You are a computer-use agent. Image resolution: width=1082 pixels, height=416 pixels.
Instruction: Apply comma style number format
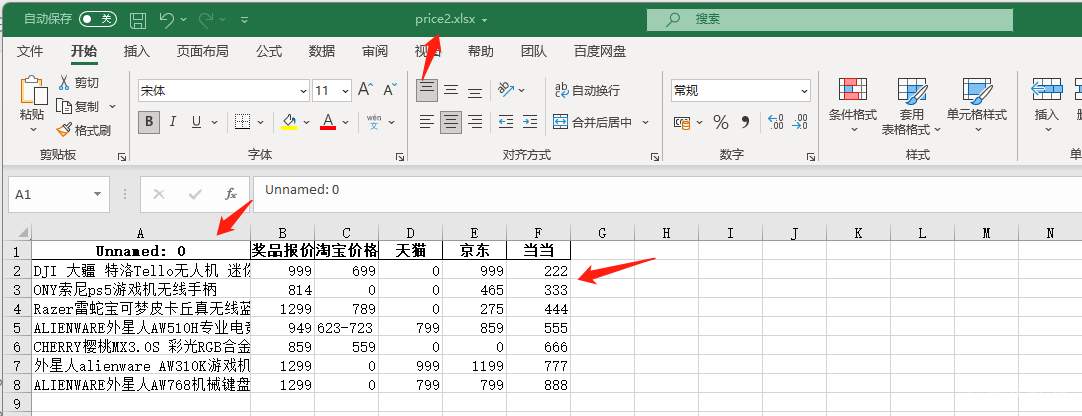[x=745, y=123]
